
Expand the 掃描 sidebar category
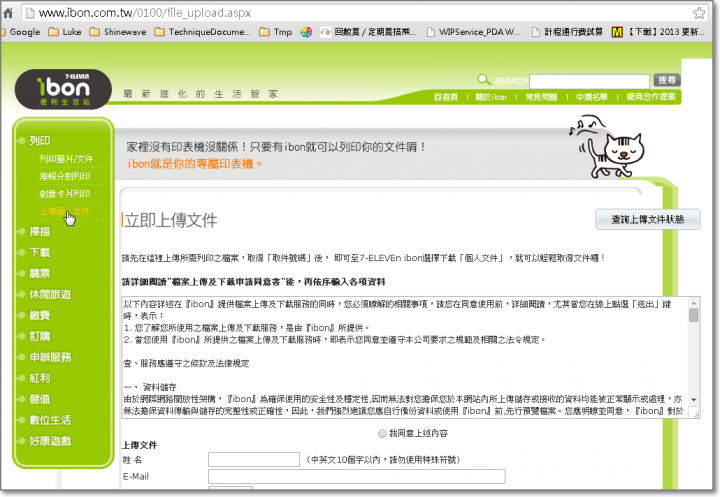click(x=39, y=232)
